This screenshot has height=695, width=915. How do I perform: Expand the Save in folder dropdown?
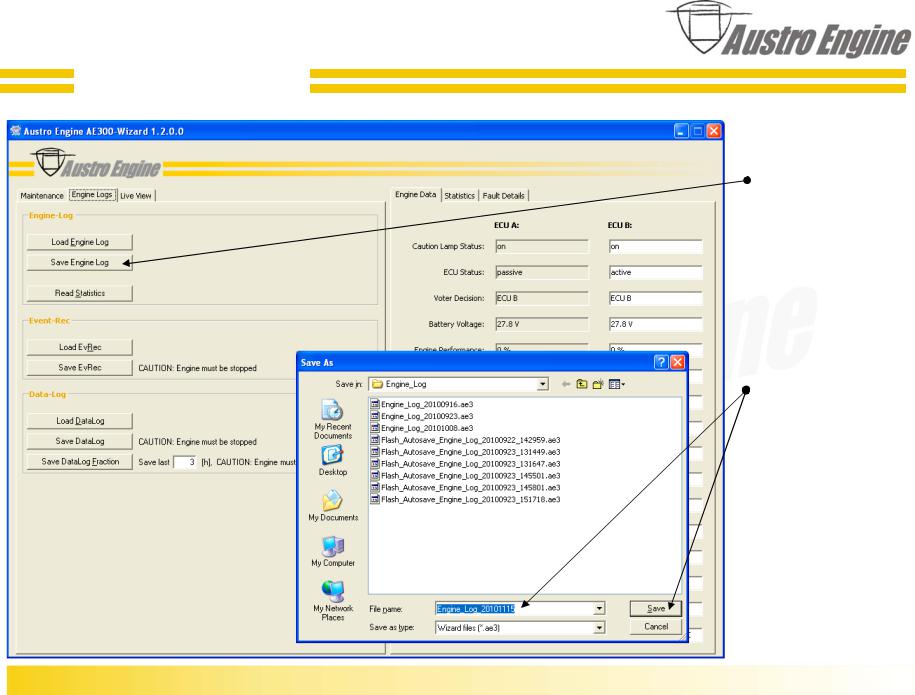(543, 384)
